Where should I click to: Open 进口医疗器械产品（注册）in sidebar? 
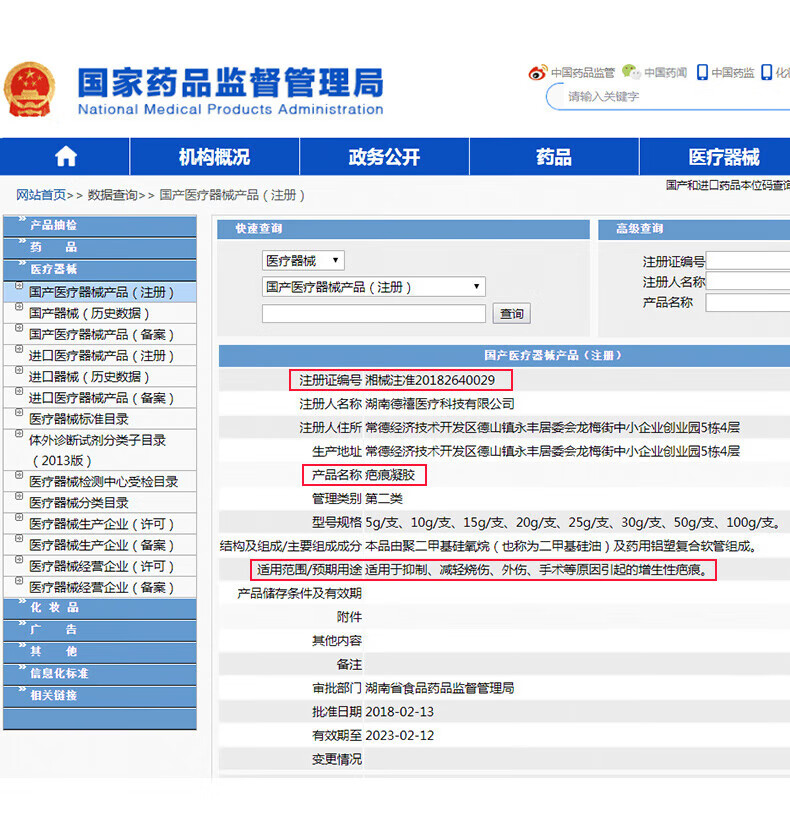coord(100,356)
